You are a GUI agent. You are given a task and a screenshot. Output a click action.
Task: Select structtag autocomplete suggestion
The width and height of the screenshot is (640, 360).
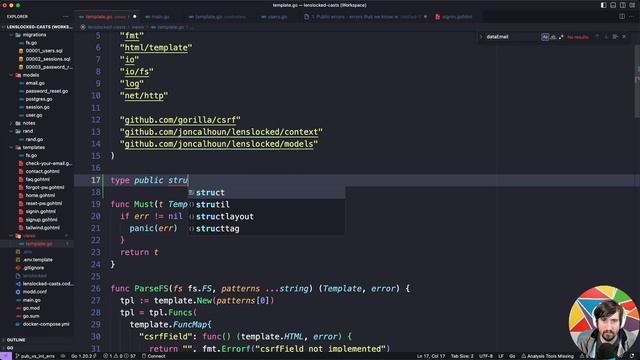point(267,229)
